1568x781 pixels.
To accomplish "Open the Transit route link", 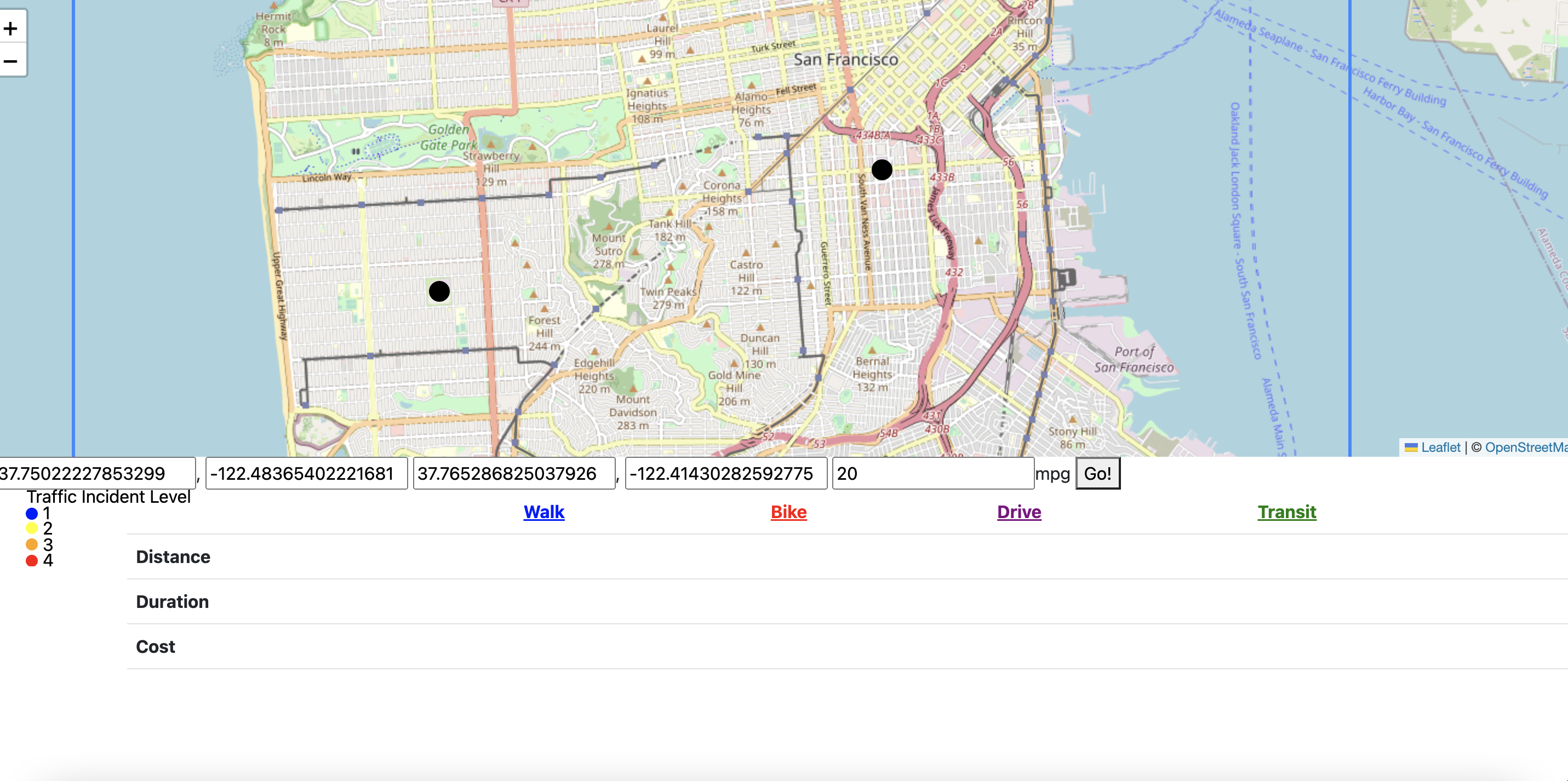I will point(1286,512).
